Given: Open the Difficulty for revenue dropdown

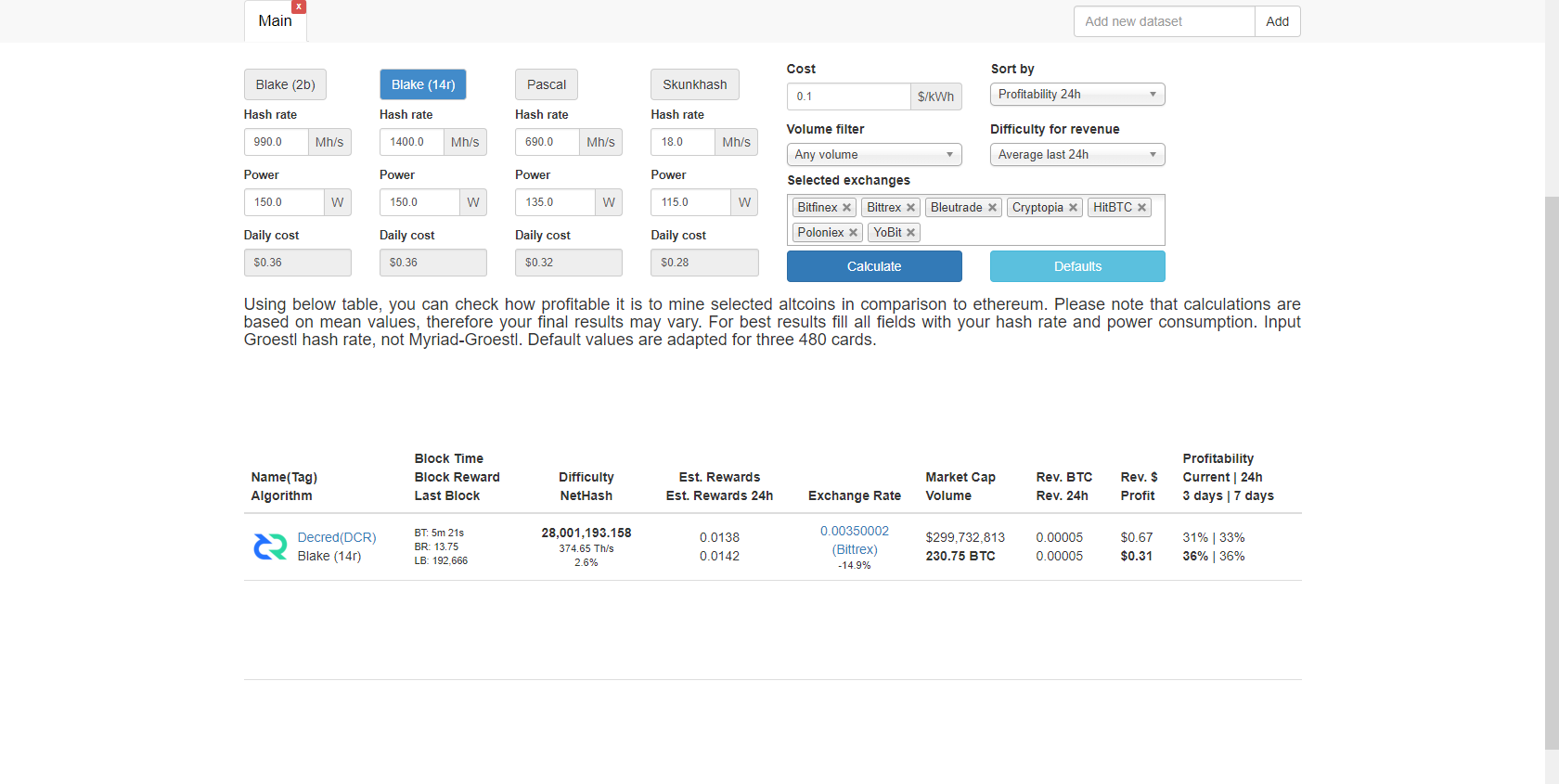Looking at the screenshot, I should pos(1076,155).
